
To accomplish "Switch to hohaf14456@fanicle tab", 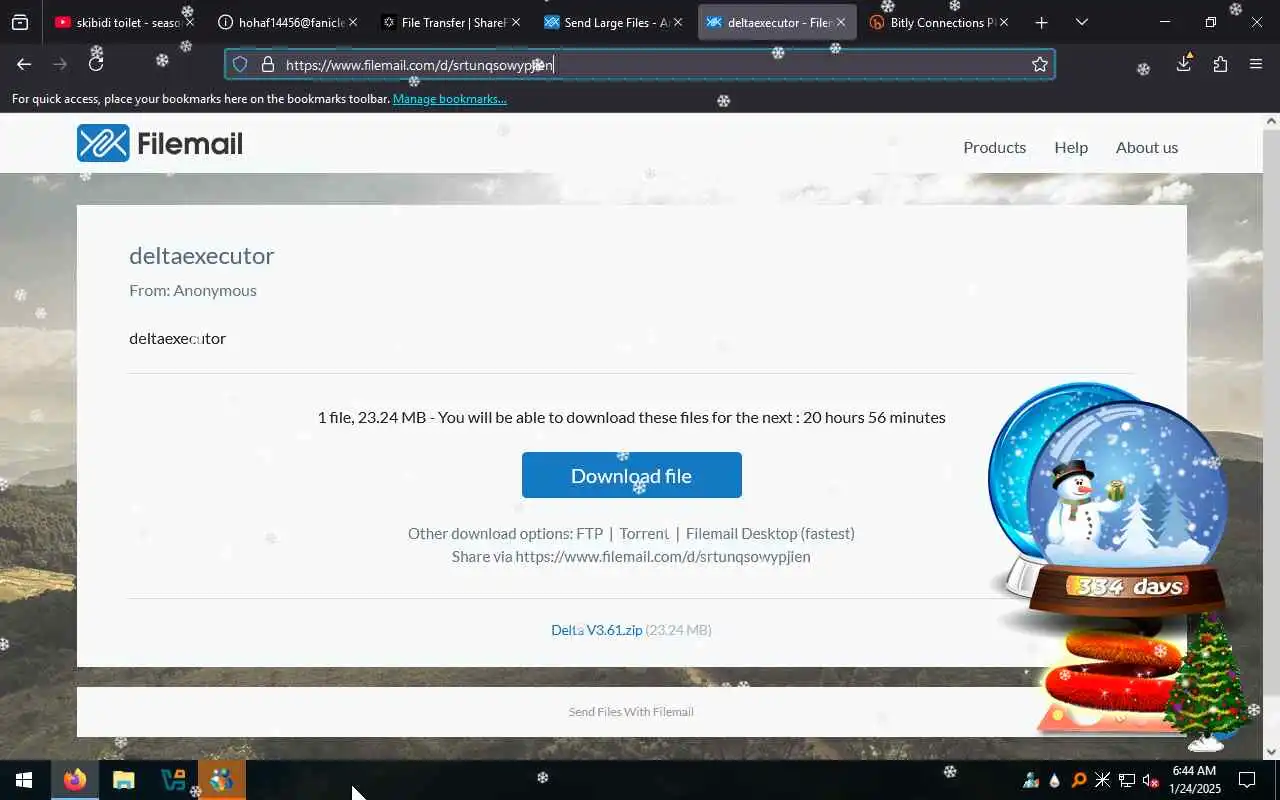I will tap(287, 22).
